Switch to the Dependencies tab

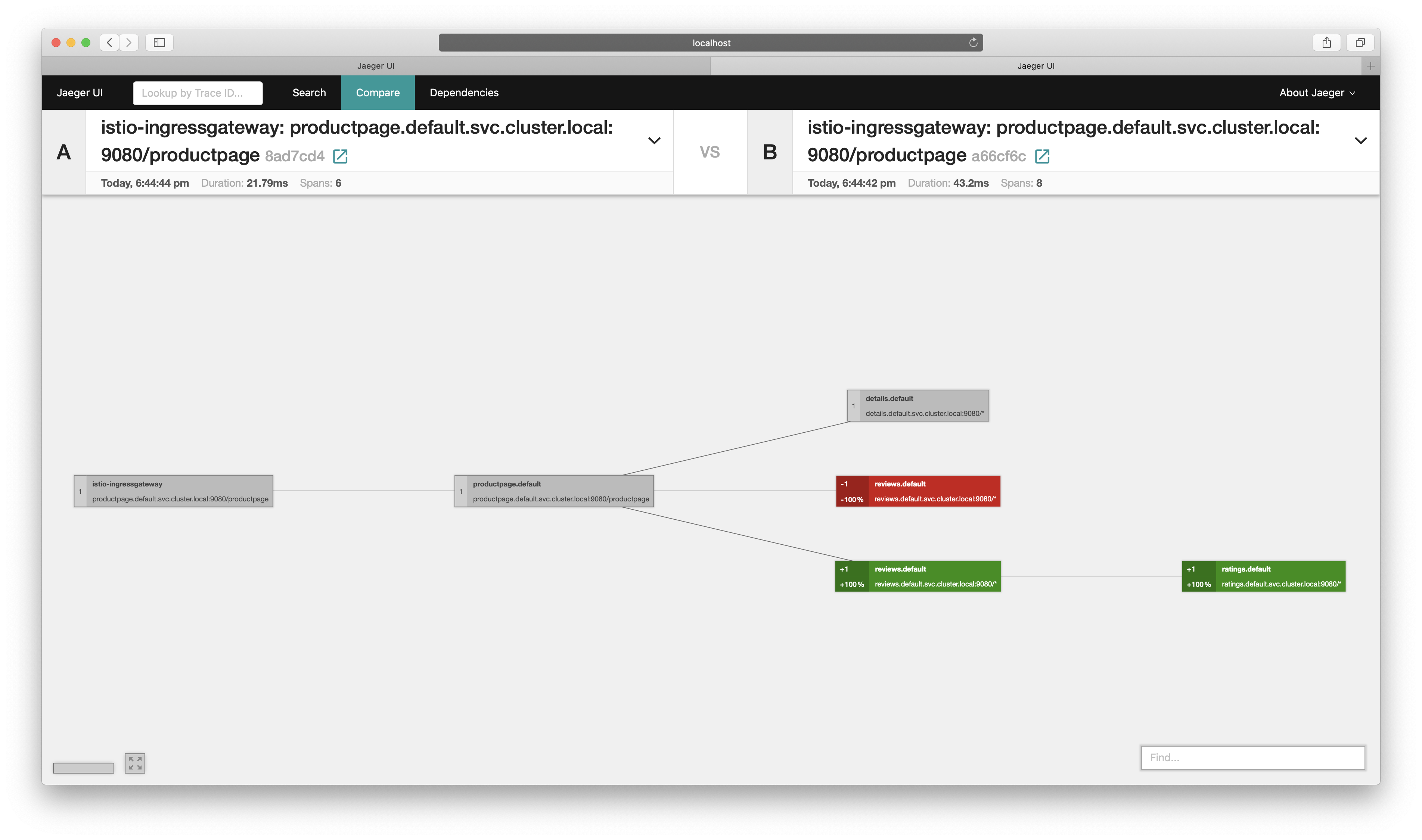coord(464,92)
